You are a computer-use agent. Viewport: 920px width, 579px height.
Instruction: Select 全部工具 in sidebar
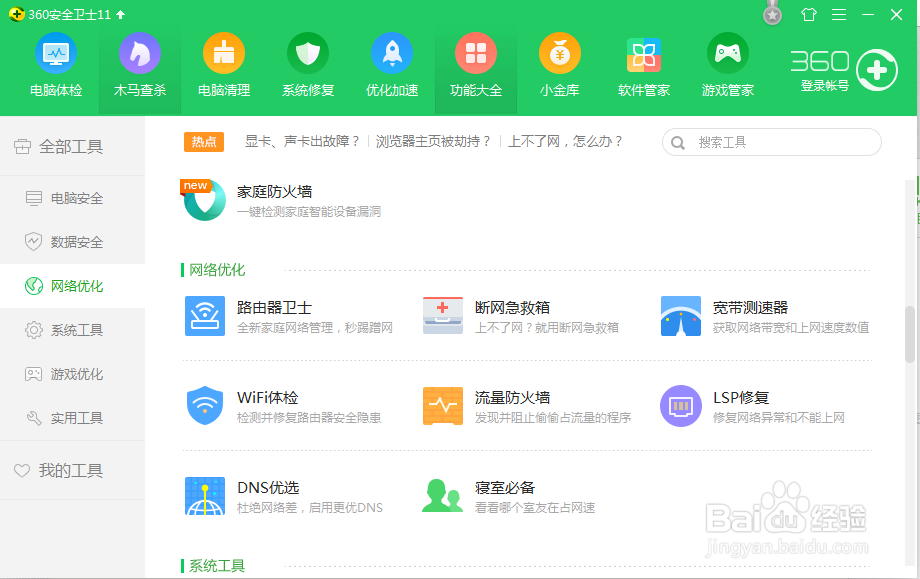click(72, 146)
